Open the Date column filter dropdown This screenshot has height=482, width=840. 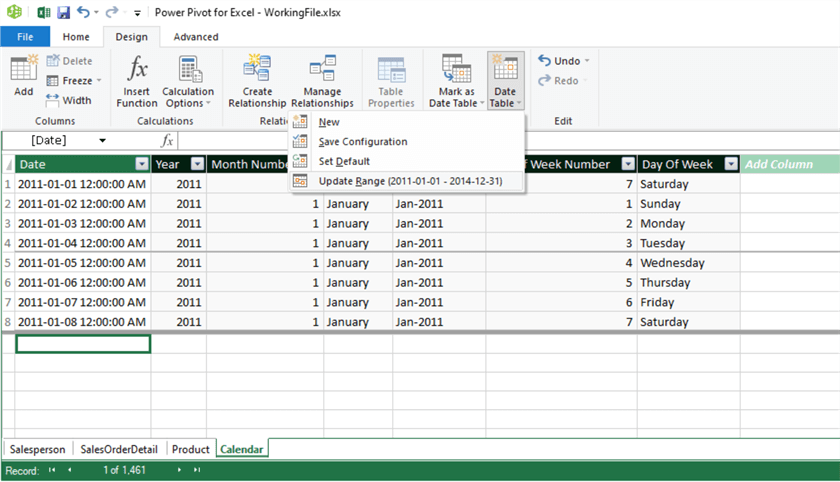pyautogui.click(x=141, y=164)
